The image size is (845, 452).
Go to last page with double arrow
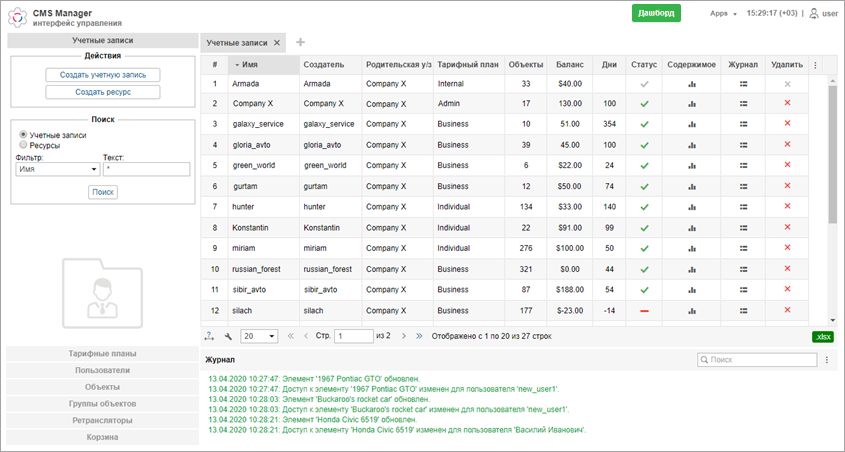click(419, 336)
